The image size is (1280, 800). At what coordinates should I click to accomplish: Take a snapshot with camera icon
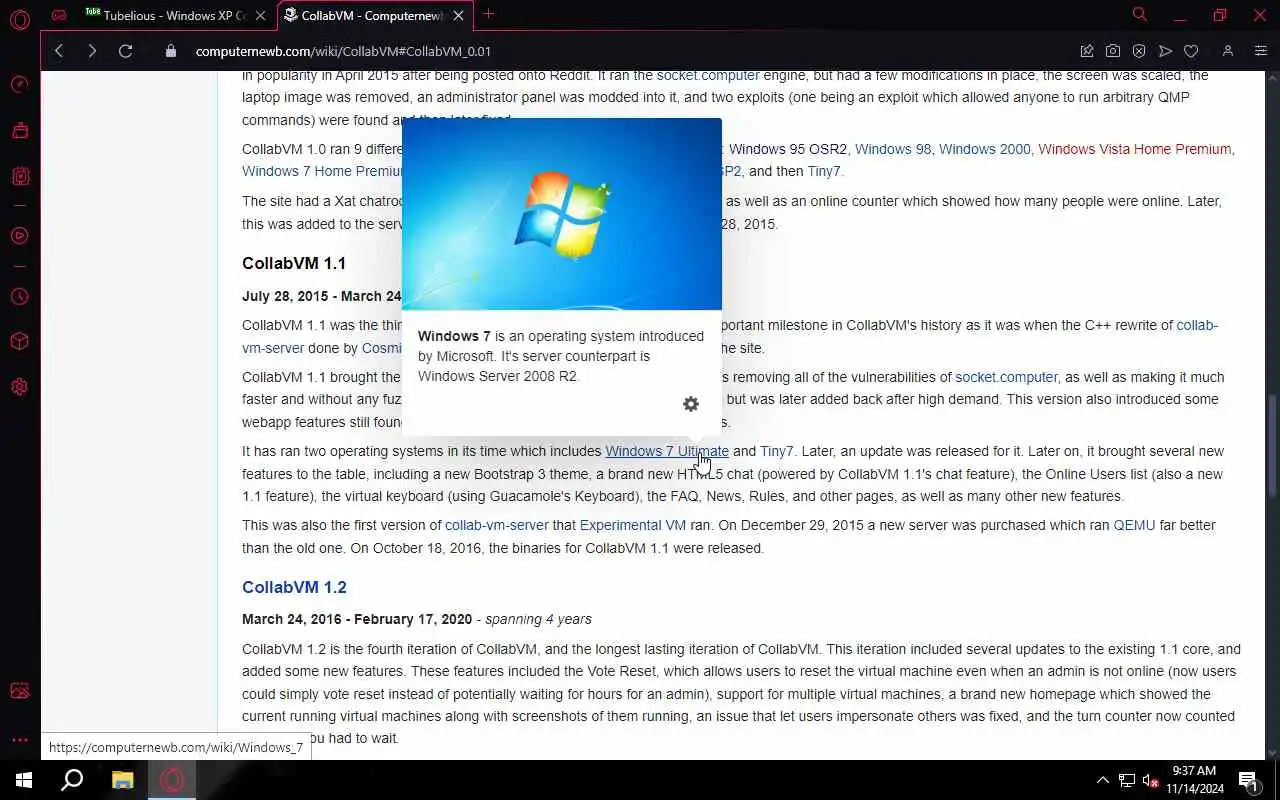(x=1113, y=51)
